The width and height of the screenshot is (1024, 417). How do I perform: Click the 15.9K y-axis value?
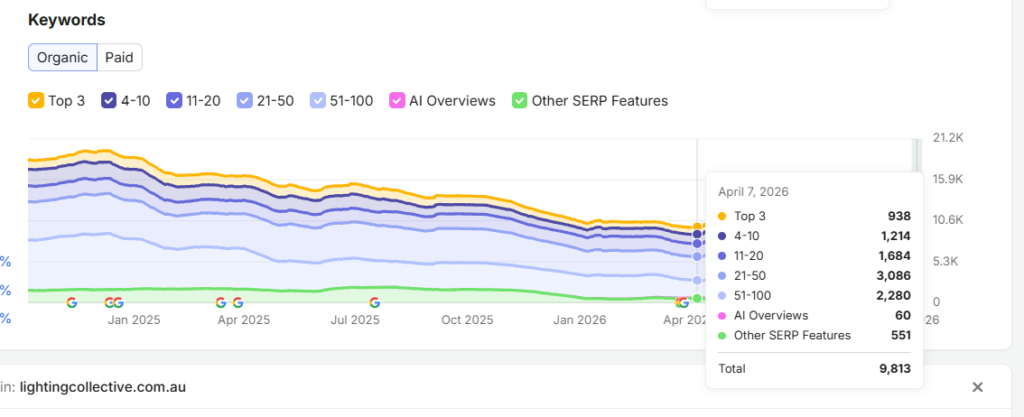(948, 179)
